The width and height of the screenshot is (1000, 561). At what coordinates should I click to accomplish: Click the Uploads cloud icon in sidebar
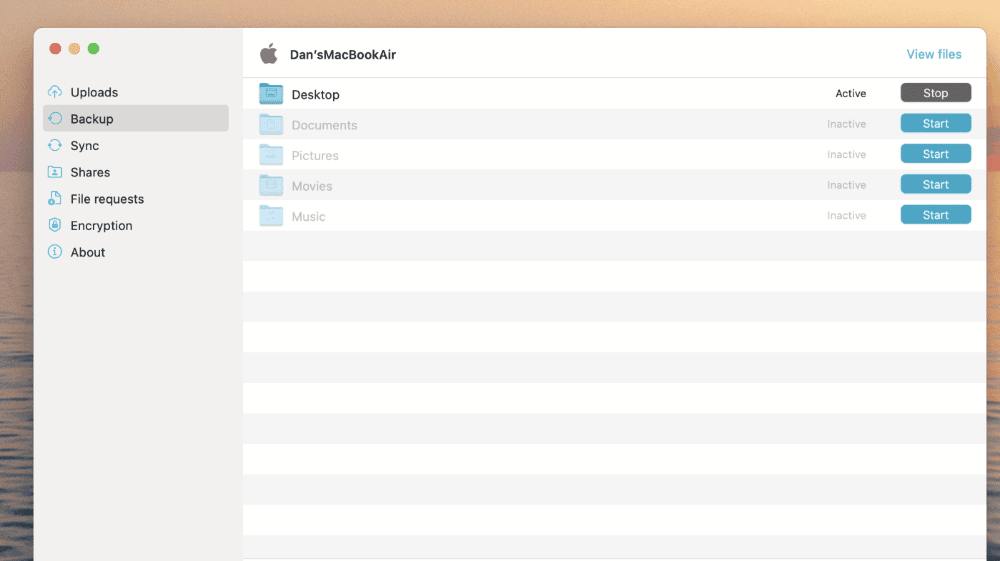[x=55, y=92]
